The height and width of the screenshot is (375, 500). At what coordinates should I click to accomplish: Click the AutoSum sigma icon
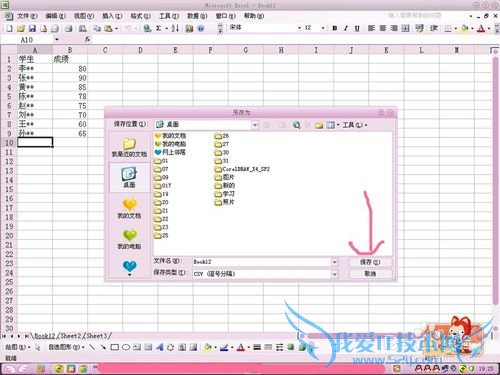(158, 28)
